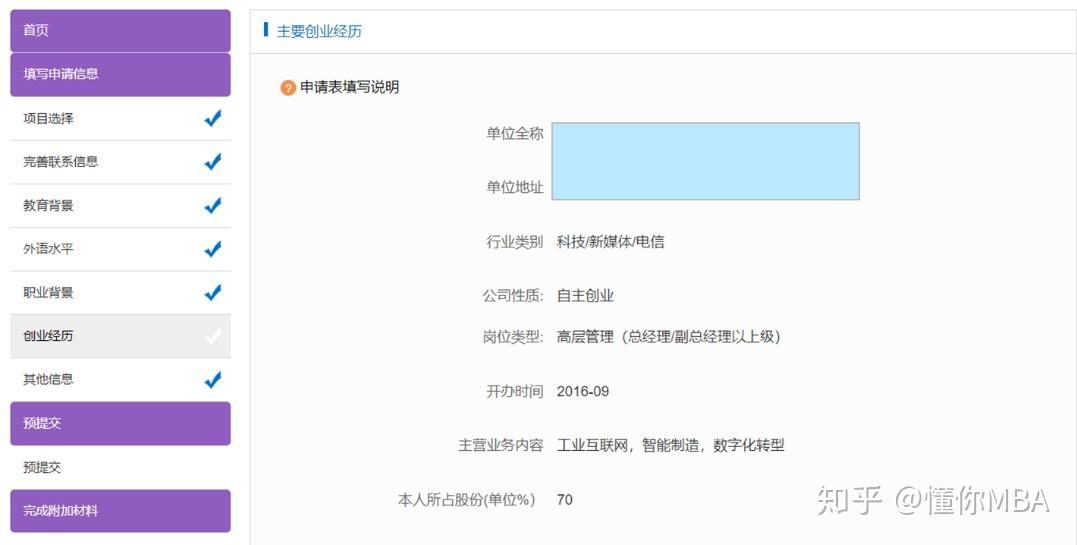Open the 教育背景 step
Viewport: 1077px width, 545px height.
[x=48, y=205]
